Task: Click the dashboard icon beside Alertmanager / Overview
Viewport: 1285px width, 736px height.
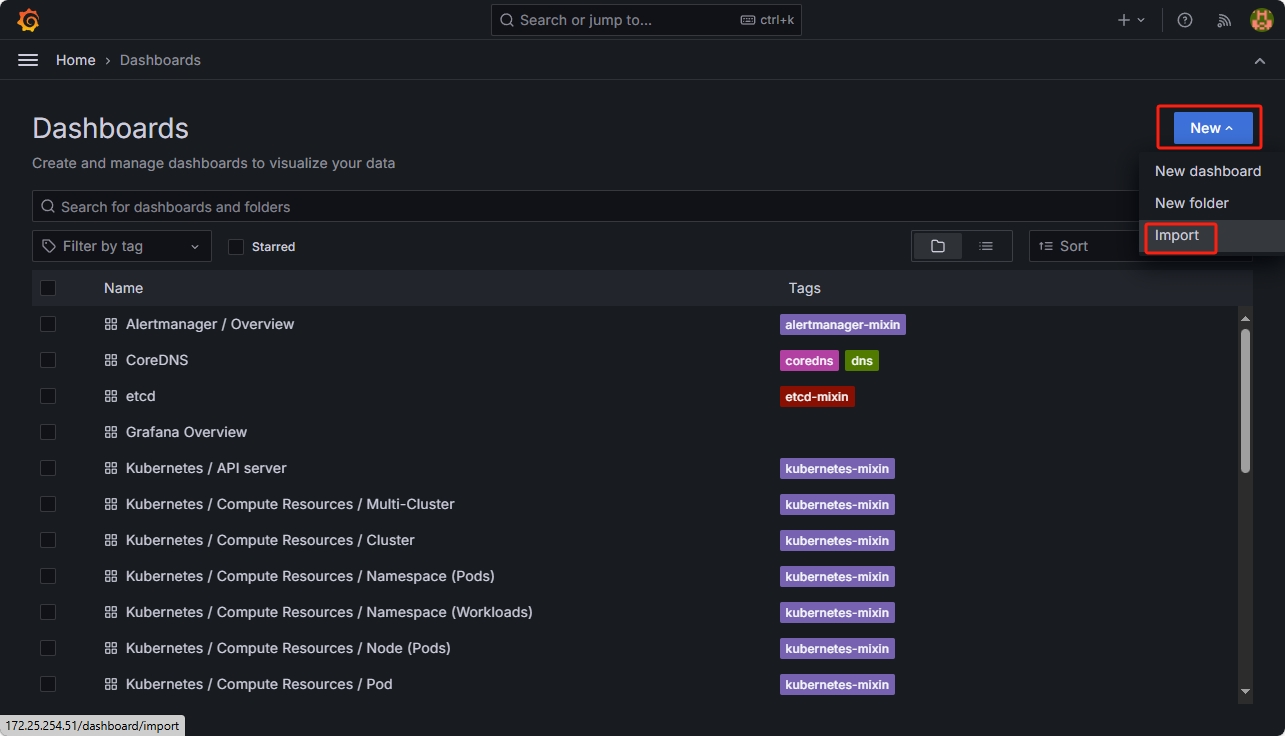Action: [x=111, y=324]
